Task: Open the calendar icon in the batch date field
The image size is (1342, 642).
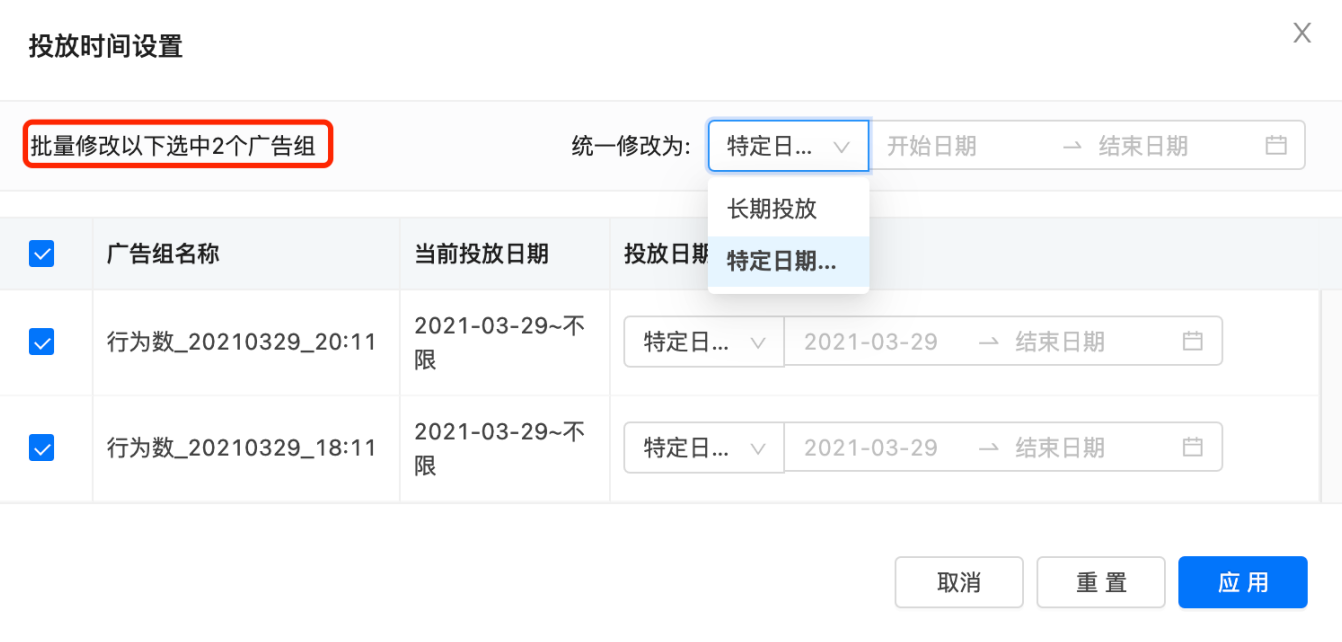Action: [1276, 144]
